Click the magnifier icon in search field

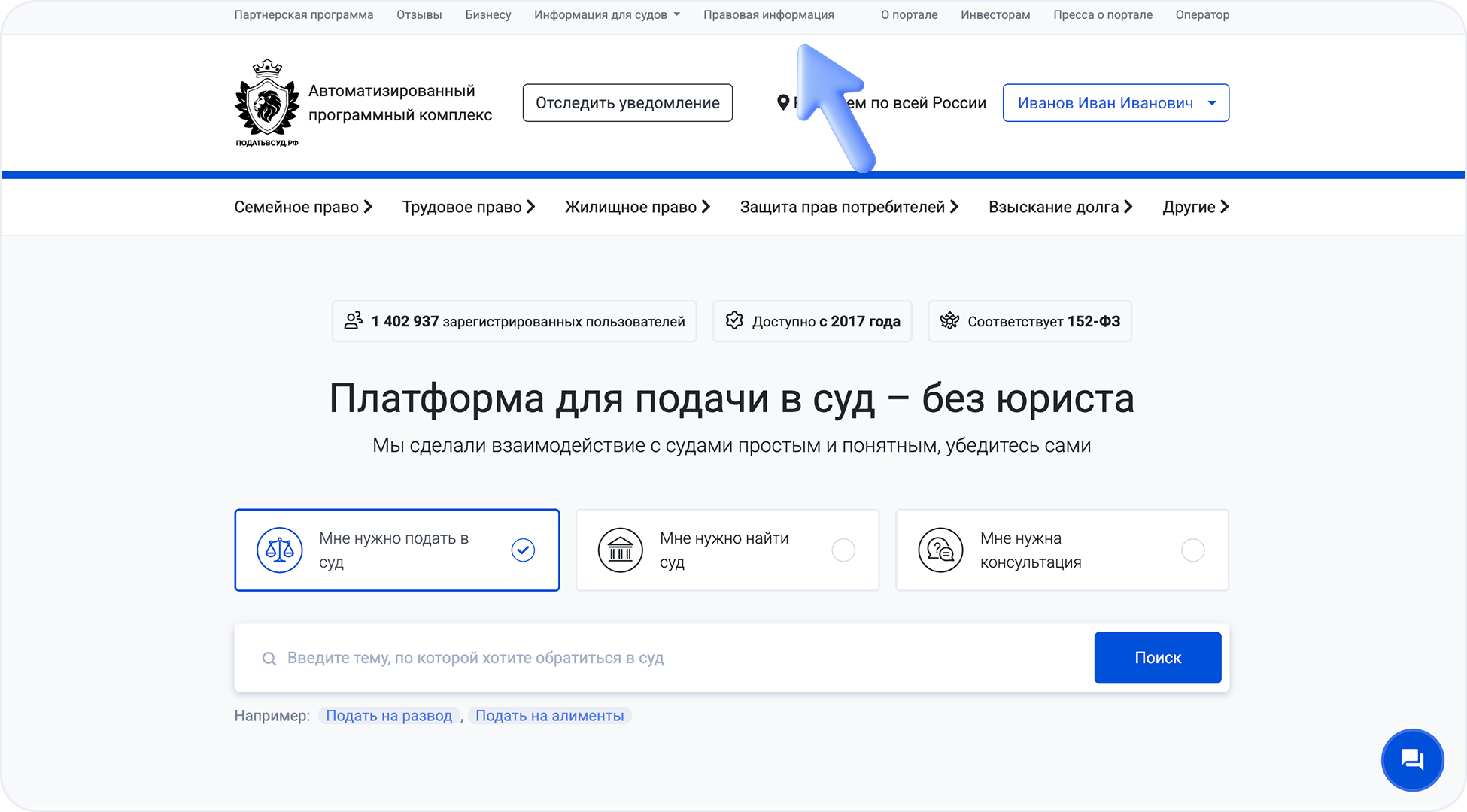click(269, 659)
